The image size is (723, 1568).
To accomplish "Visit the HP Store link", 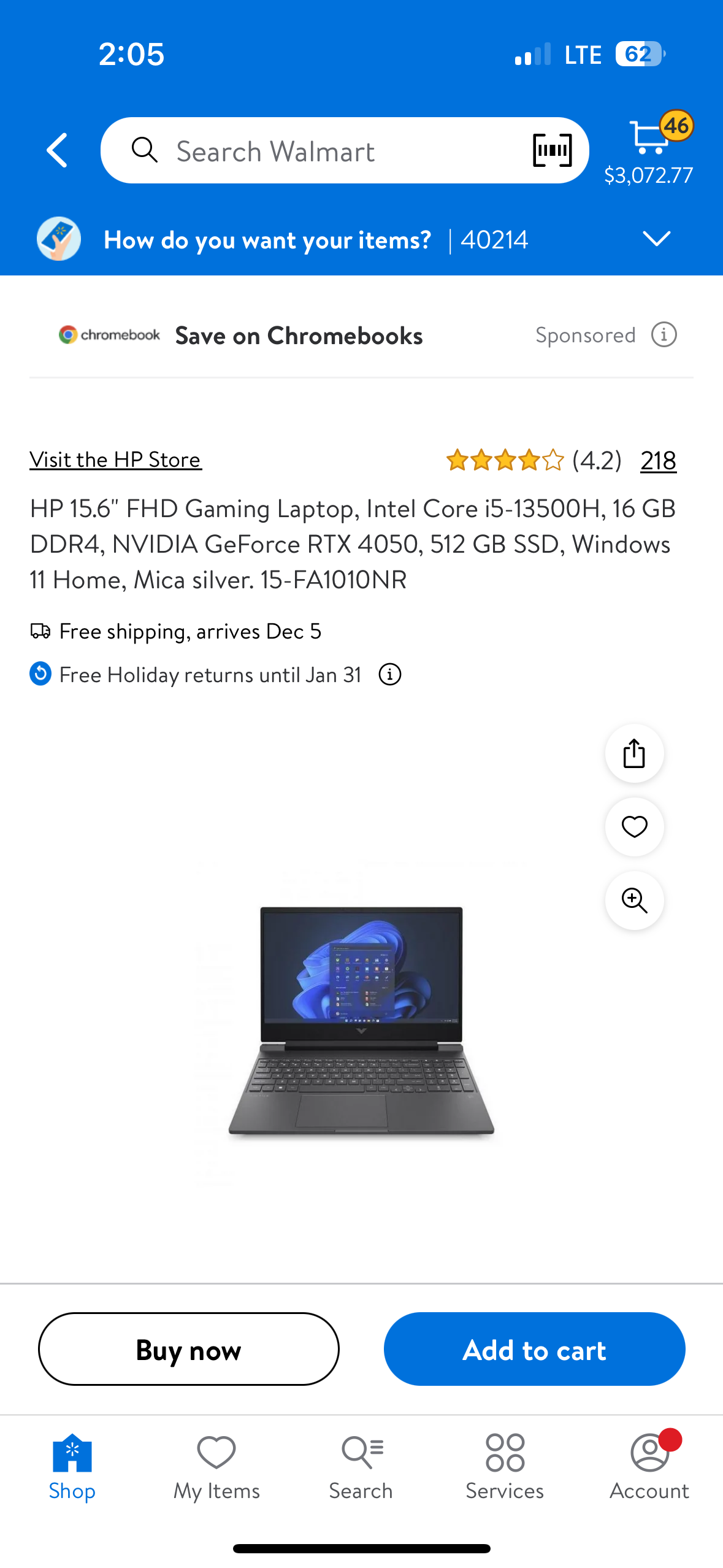I will (116, 459).
